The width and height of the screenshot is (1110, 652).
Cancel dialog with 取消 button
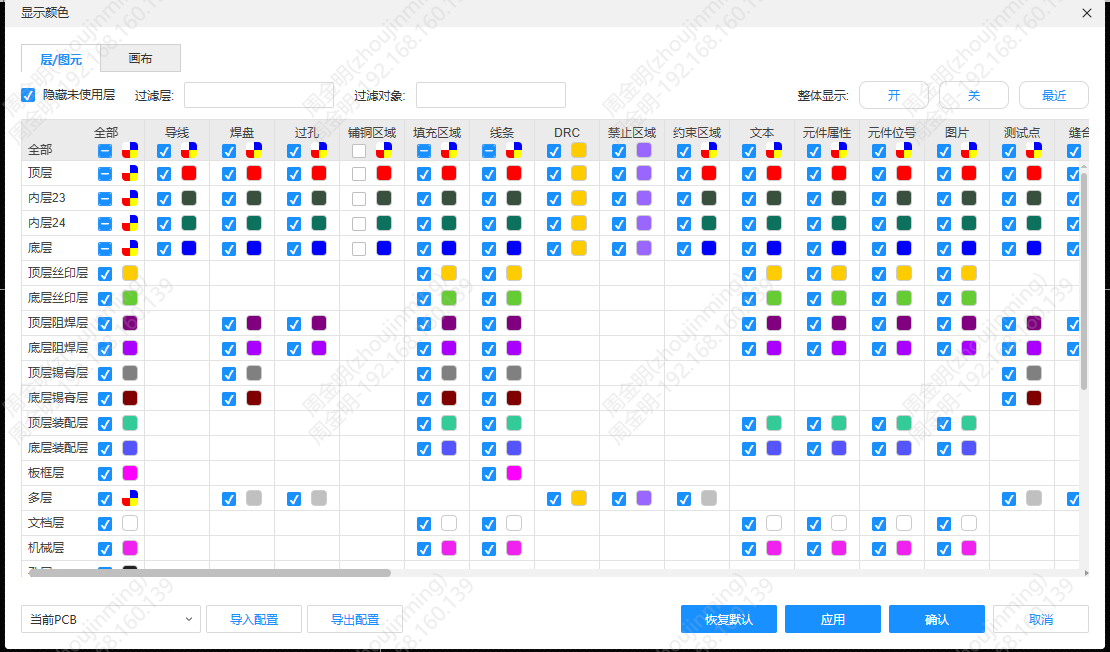pyautogui.click(x=1041, y=619)
